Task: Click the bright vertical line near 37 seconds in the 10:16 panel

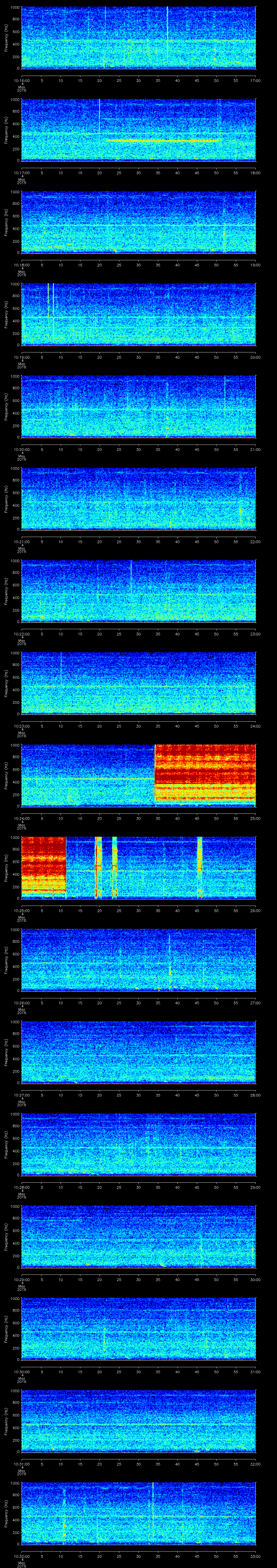Action: pos(167,34)
